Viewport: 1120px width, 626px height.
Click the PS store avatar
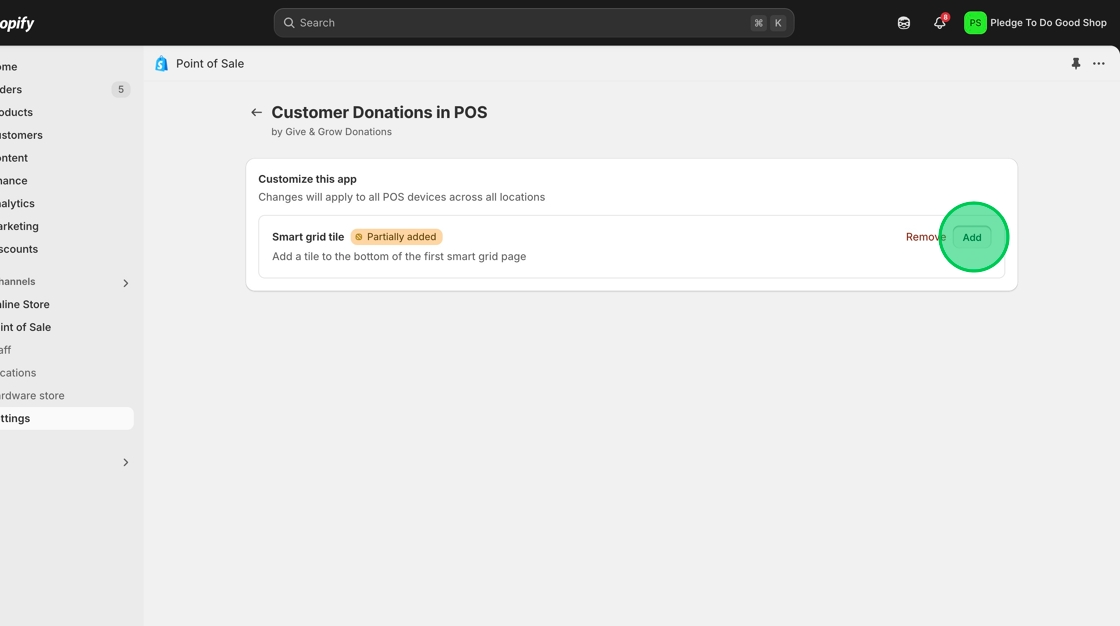click(974, 23)
